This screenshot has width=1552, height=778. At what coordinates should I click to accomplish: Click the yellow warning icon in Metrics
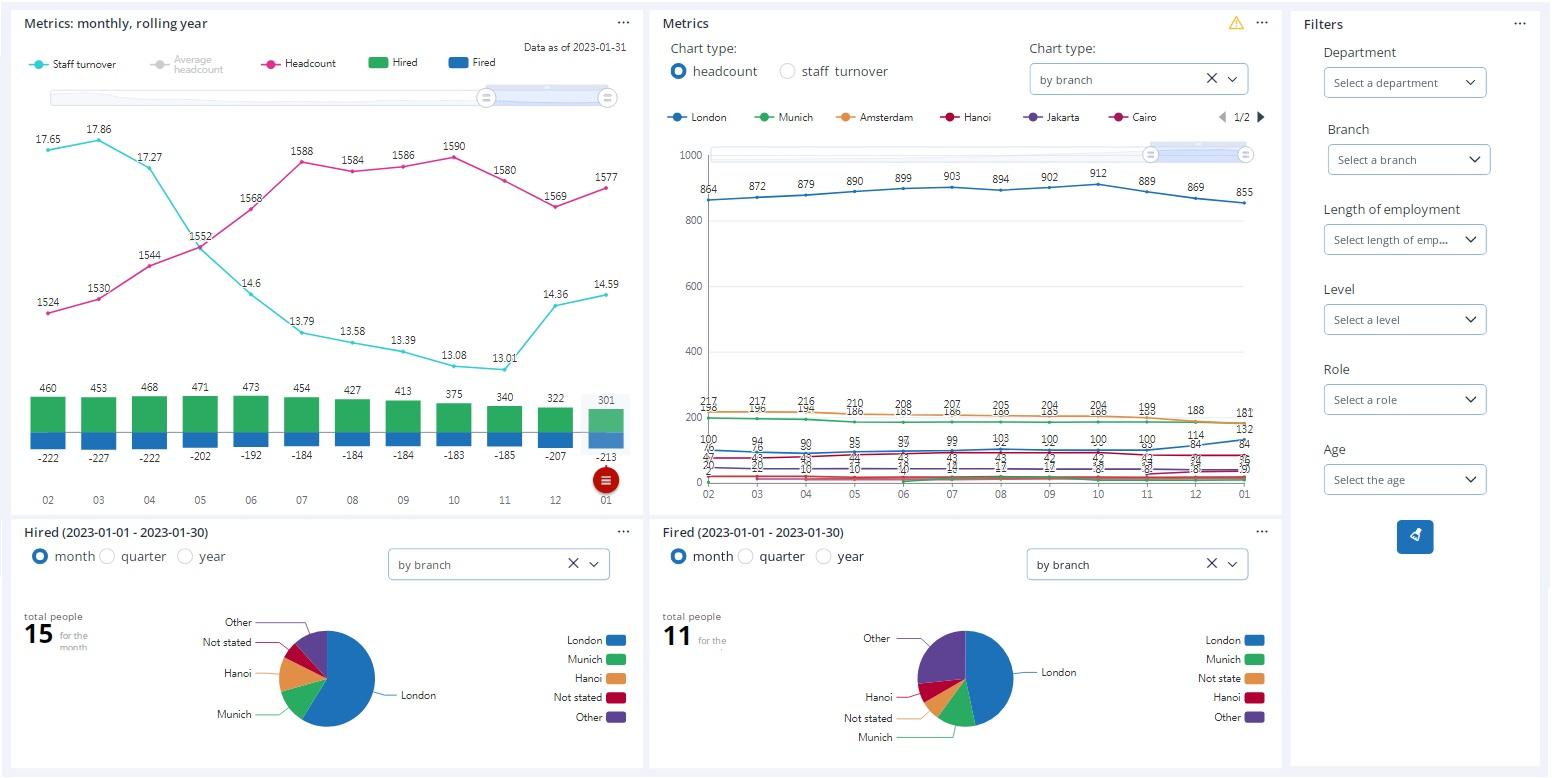[1236, 23]
